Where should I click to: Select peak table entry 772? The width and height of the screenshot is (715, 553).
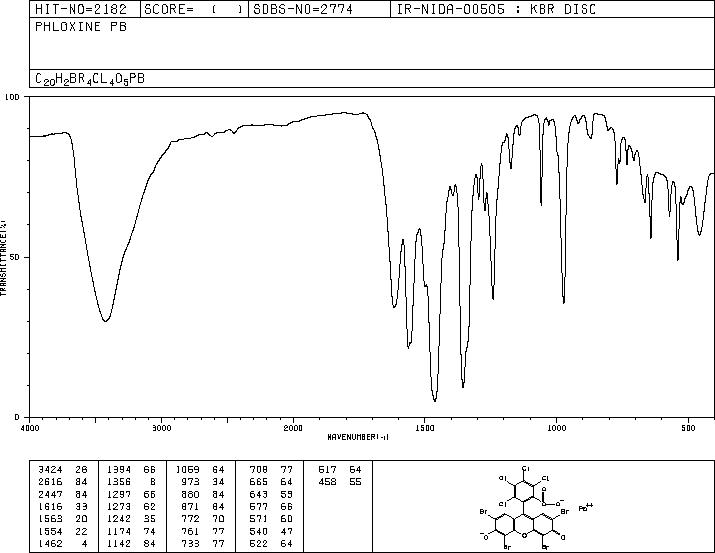pos(204,519)
